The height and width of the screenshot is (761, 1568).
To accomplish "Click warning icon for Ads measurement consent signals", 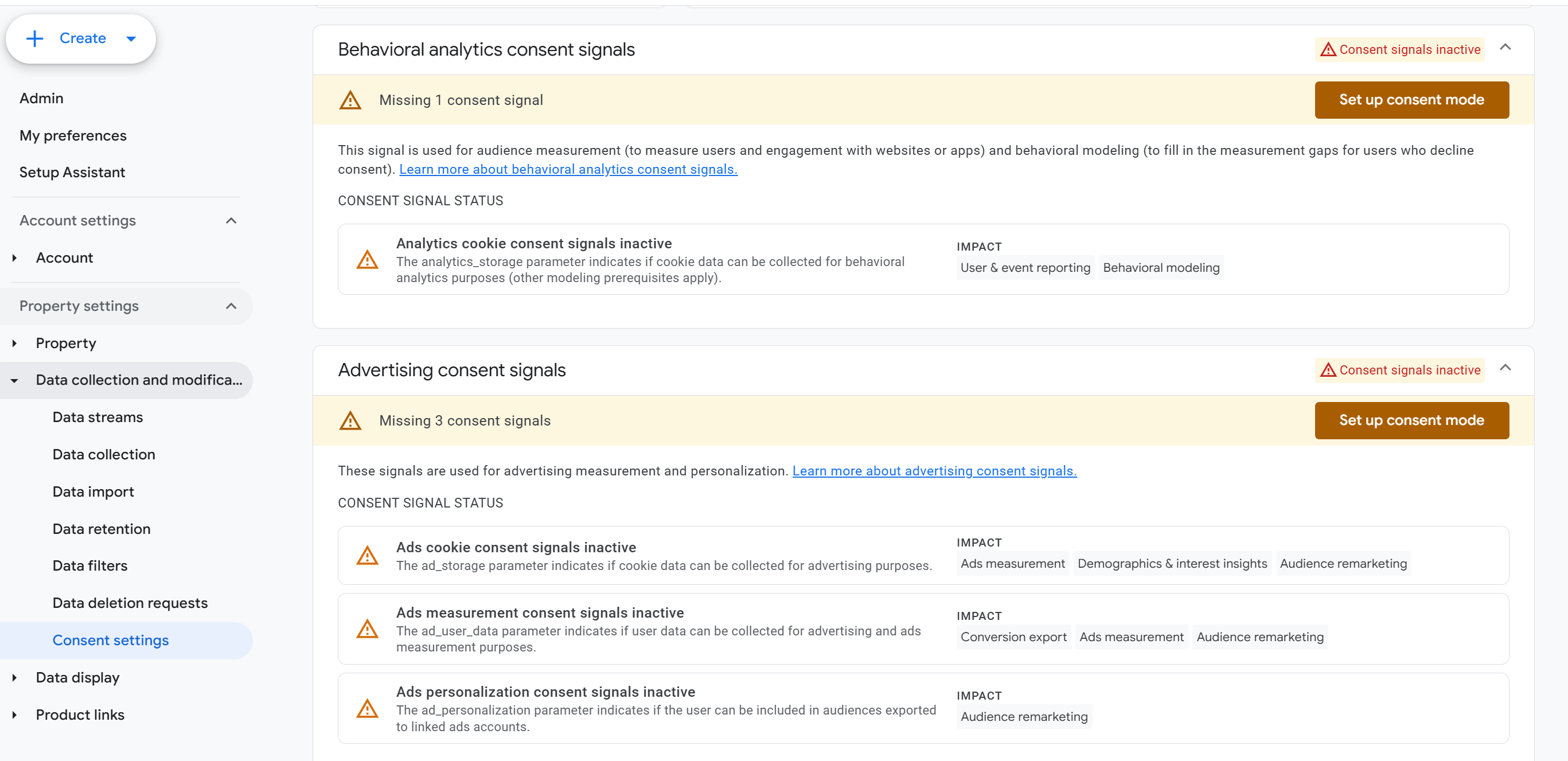I will pos(367,629).
